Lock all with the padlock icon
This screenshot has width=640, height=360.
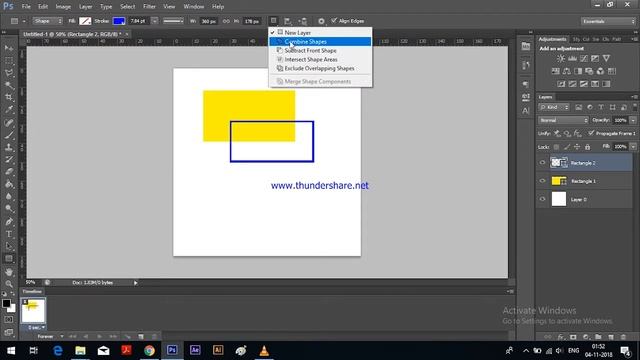point(587,147)
